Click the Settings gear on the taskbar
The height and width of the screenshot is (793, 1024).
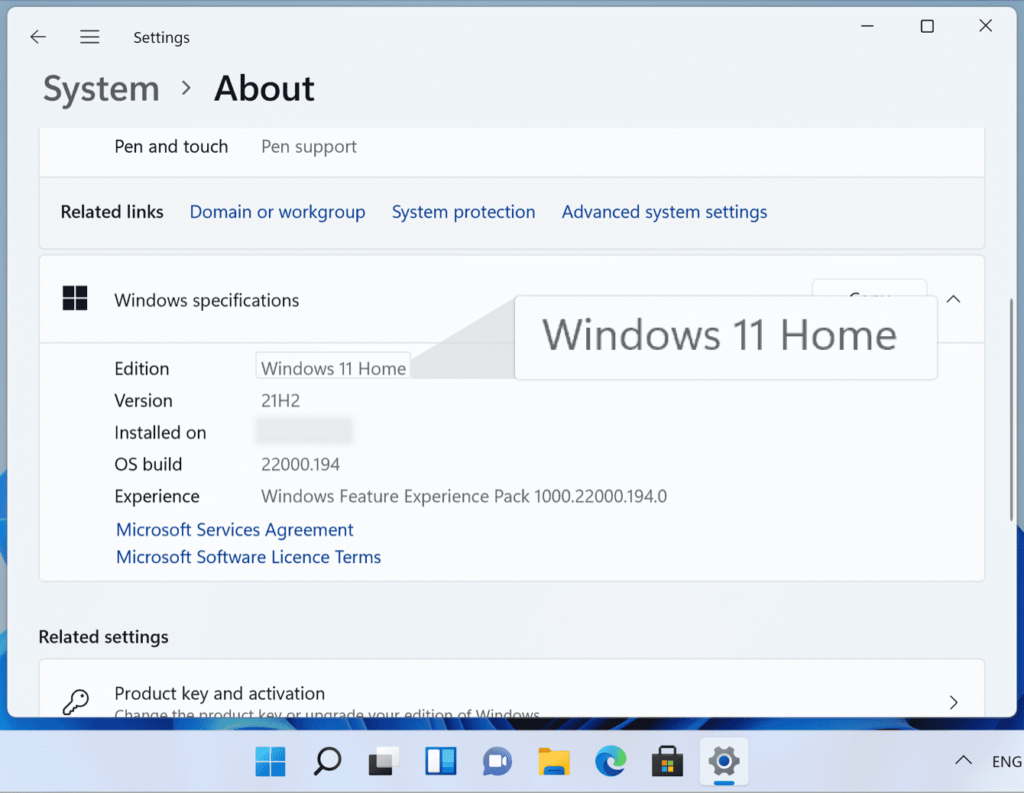723,761
